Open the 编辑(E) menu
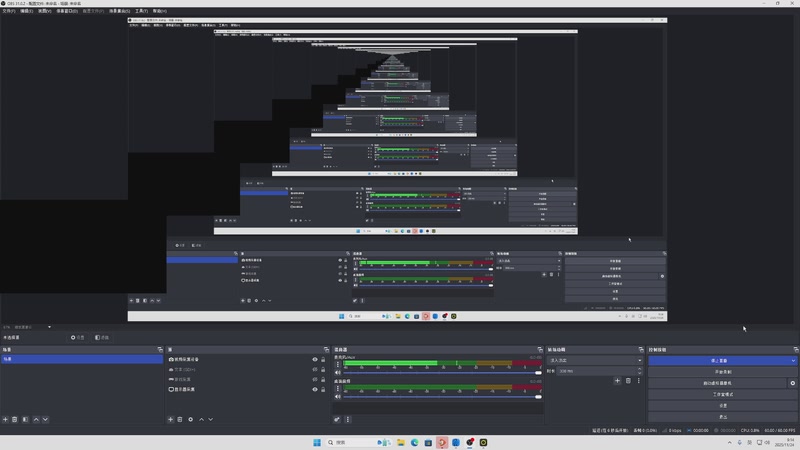Viewport: 800px width, 450px height. click(x=27, y=11)
